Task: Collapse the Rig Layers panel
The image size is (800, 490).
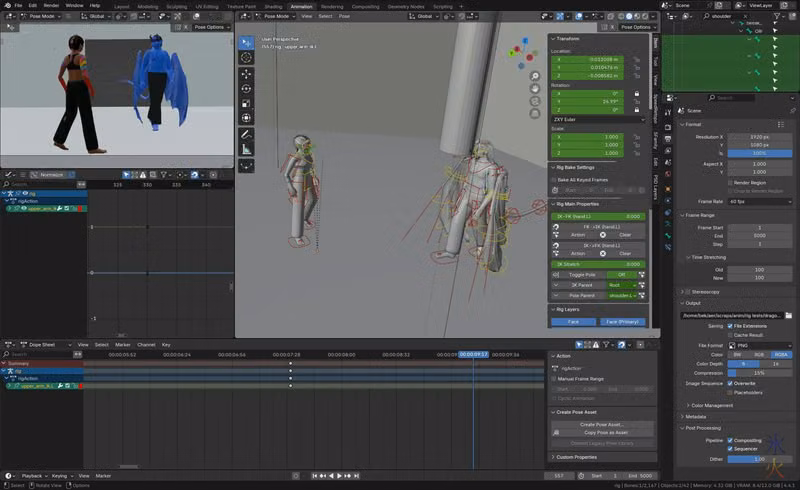Action: point(567,309)
